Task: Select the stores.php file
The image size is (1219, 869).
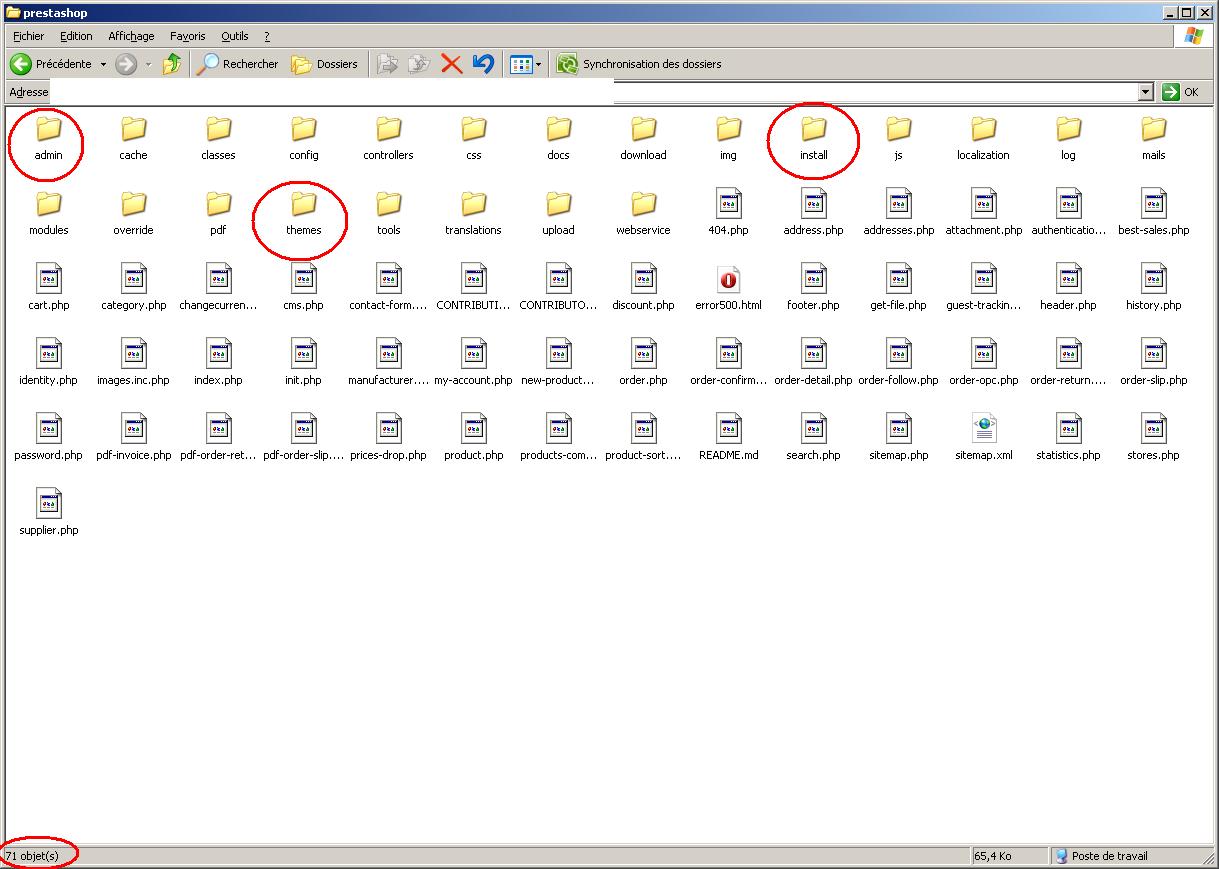Action: coord(1153,438)
